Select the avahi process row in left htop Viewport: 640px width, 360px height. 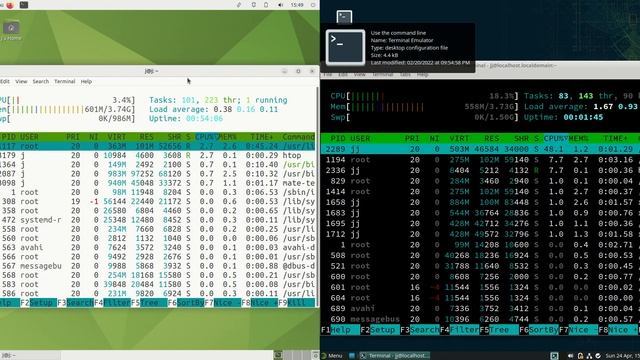[x=158, y=247]
